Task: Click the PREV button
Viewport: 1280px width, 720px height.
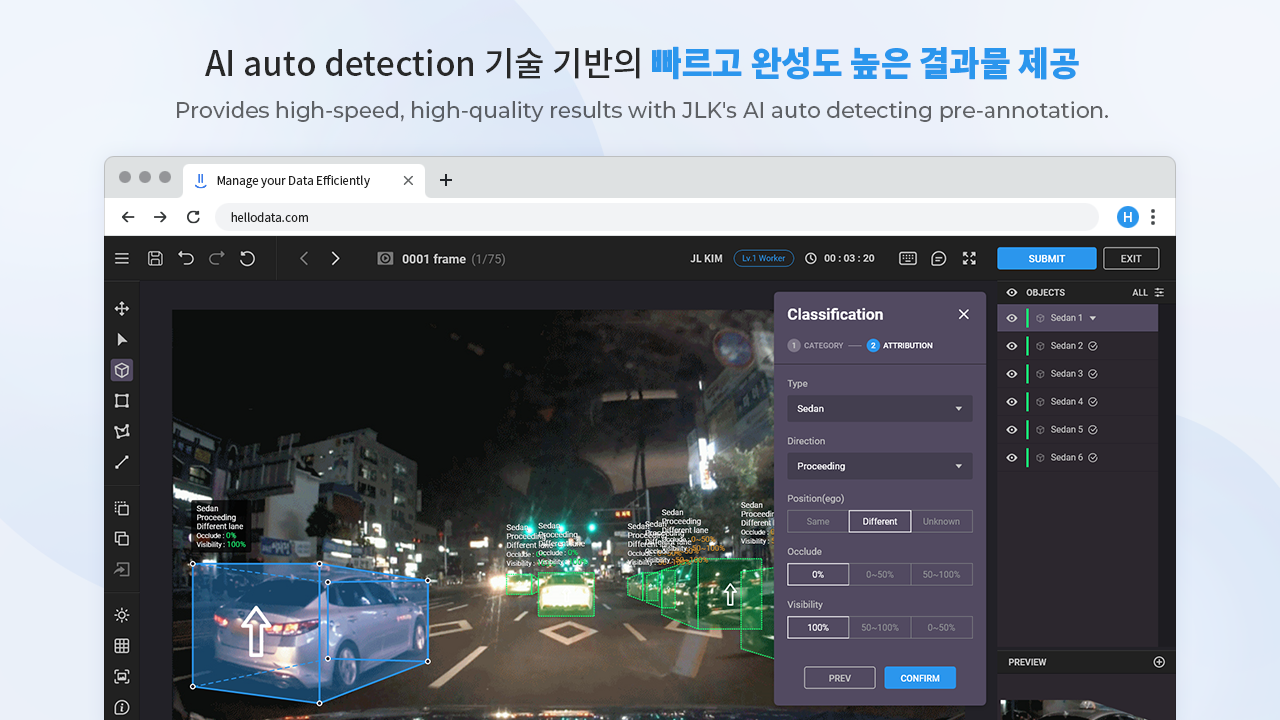Action: point(840,678)
